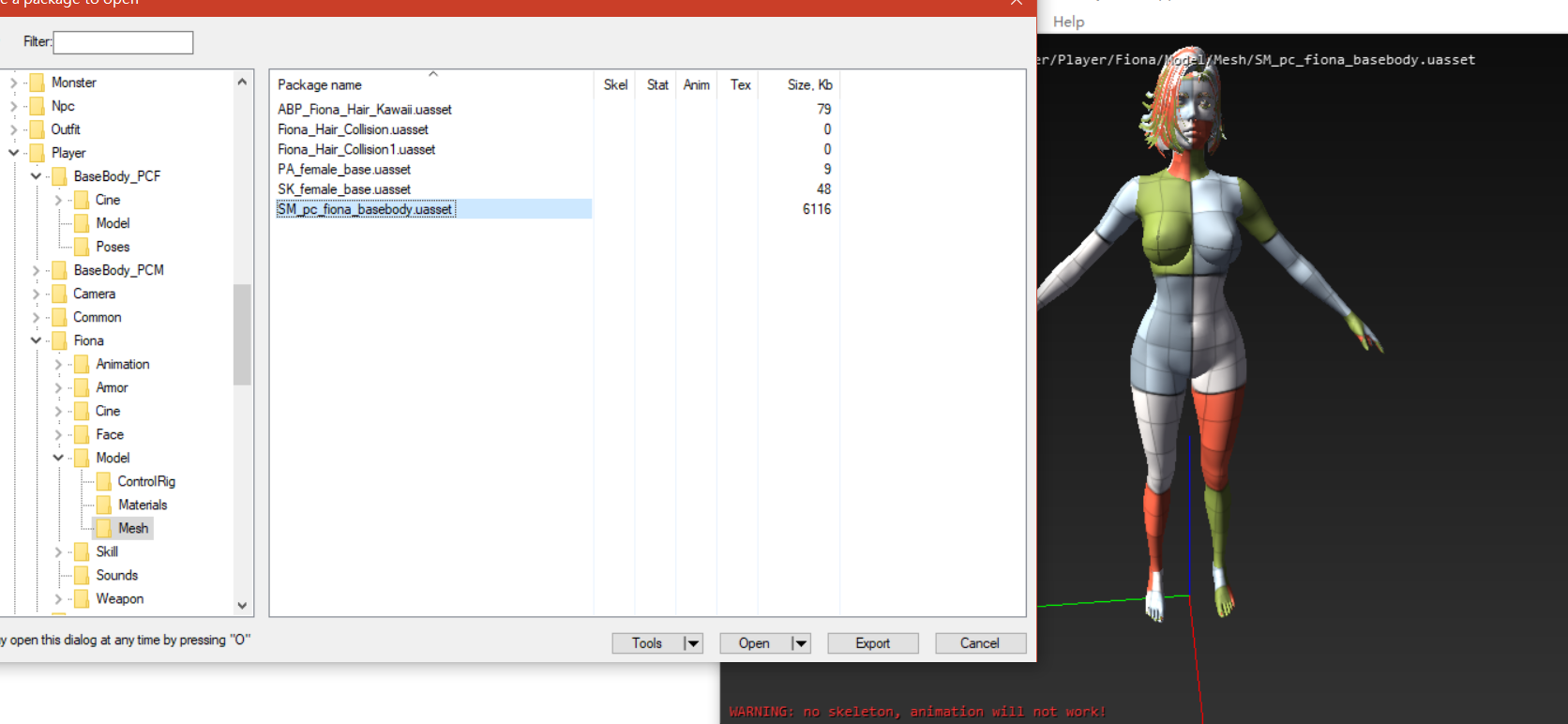This screenshot has height=724, width=1568.
Task: Click the Materials folder icon
Action: 104,505
